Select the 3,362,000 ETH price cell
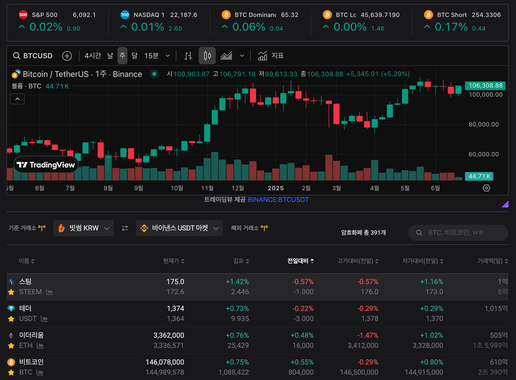Screen dimensions: 516x380 point(169,335)
